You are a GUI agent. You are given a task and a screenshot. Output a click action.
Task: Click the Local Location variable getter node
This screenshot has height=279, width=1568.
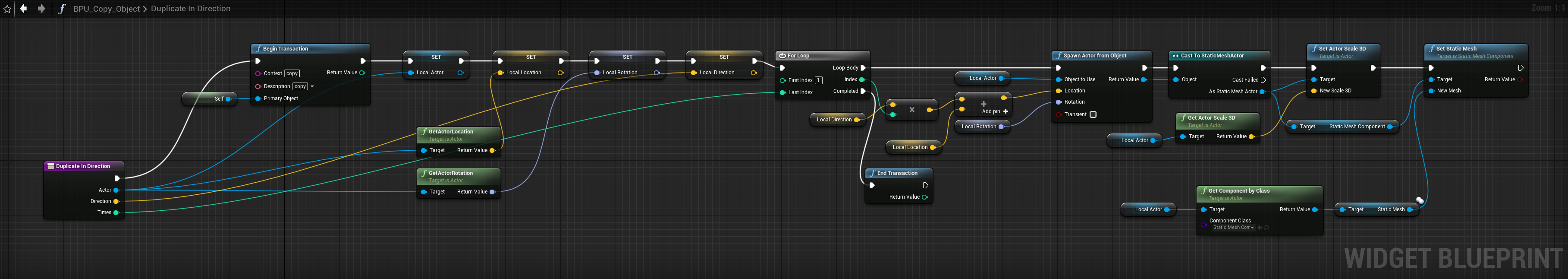click(914, 147)
